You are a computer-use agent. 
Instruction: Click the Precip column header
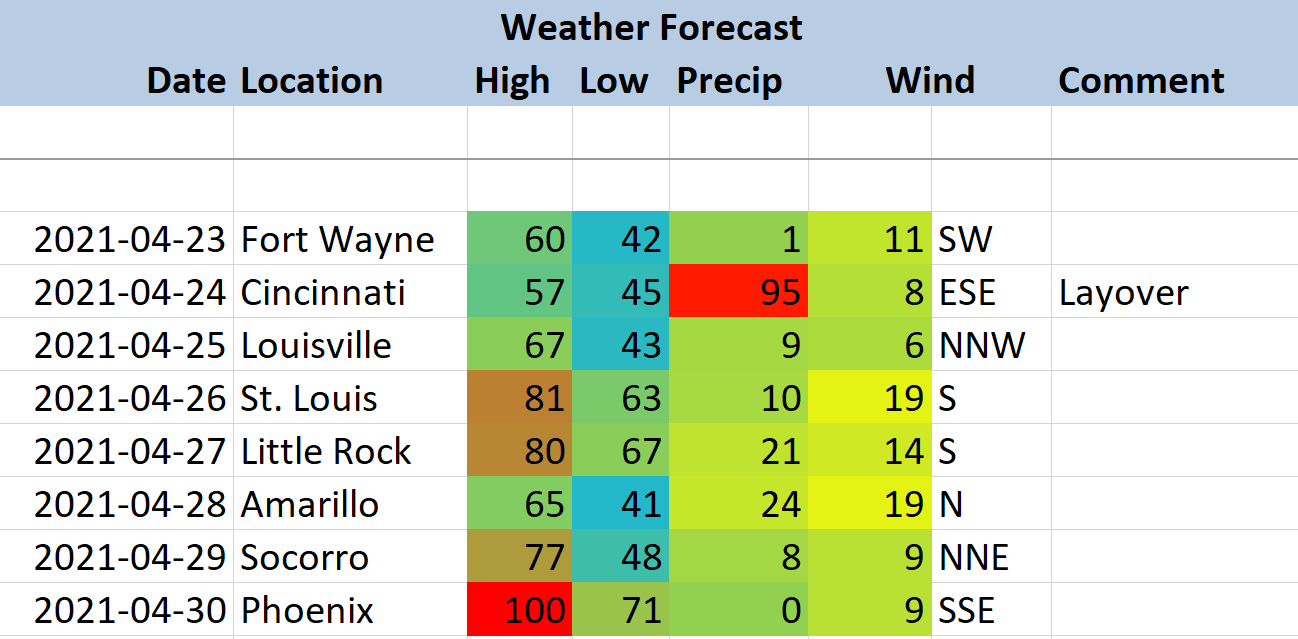(x=729, y=80)
